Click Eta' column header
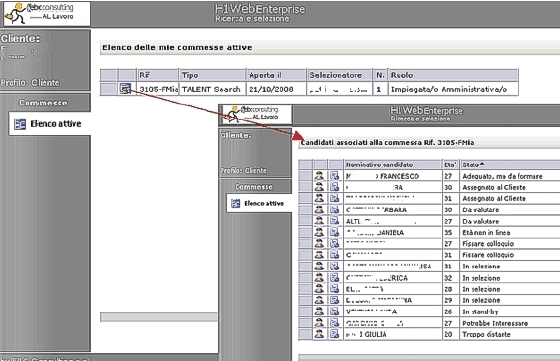The width and height of the screenshot is (560, 361). click(x=451, y=165)
